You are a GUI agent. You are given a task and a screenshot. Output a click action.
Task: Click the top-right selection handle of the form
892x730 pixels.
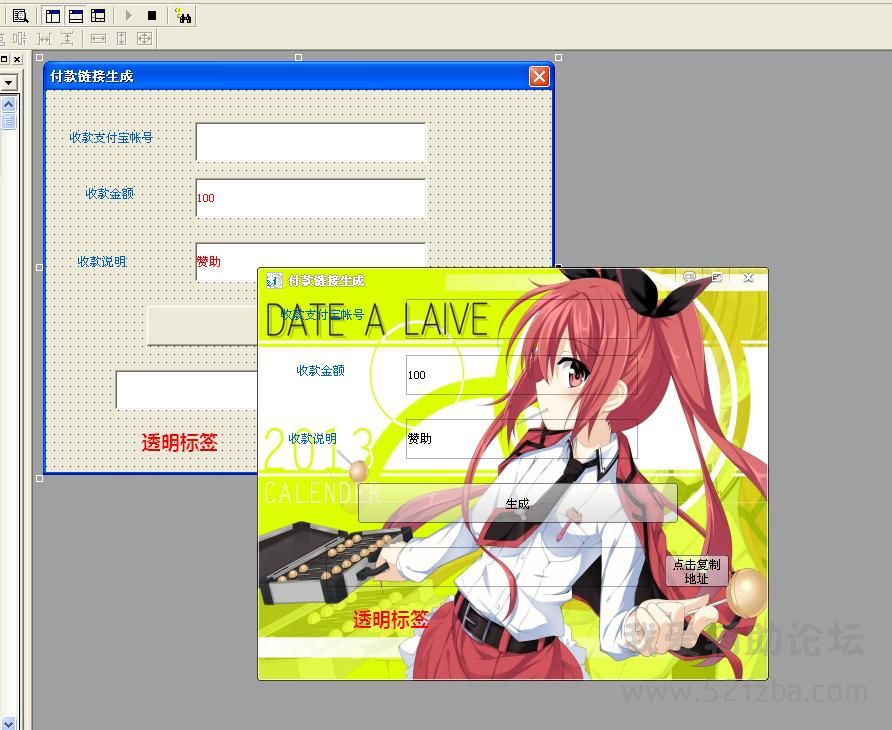pyautogui.click(x=558, y=57)
